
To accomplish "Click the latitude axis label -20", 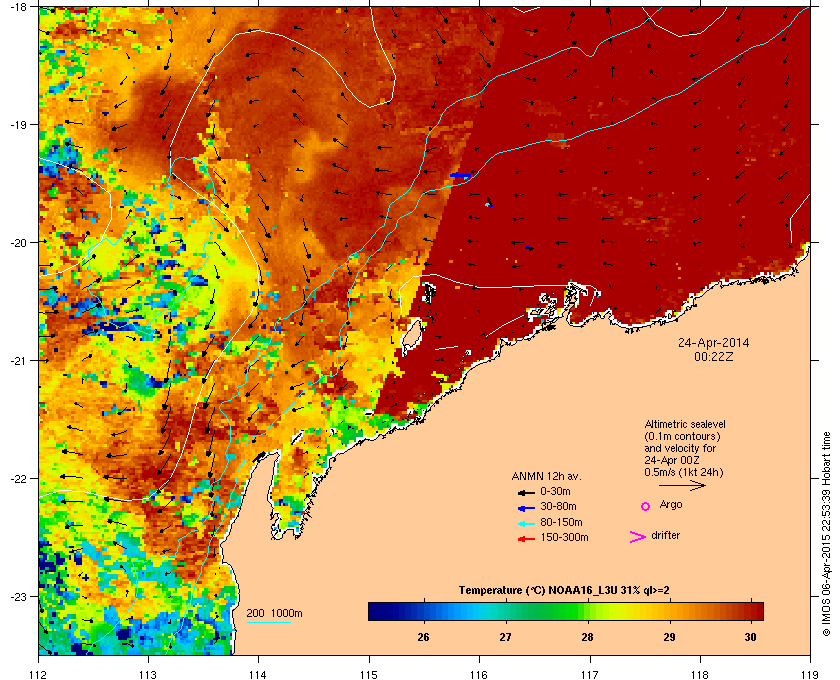I will coord(18,242).
